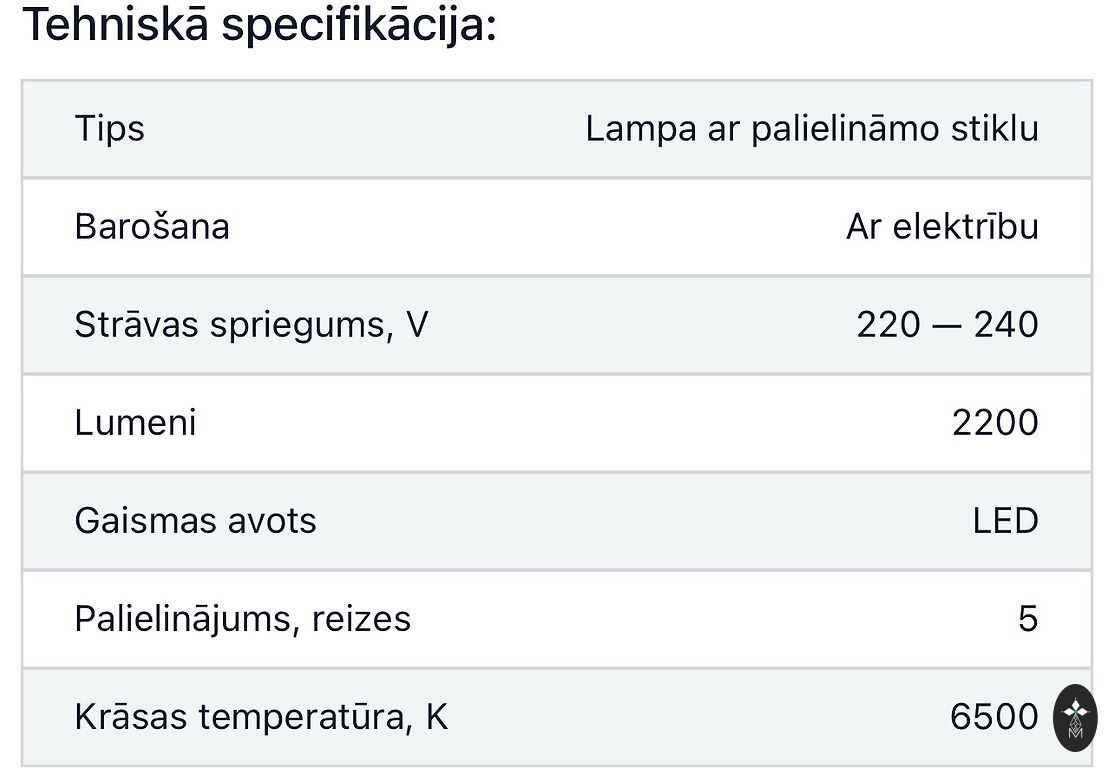Screen dimensions: 1114x768
Task: Click the "Ar elektrību" value
Action: pos(942,227)
